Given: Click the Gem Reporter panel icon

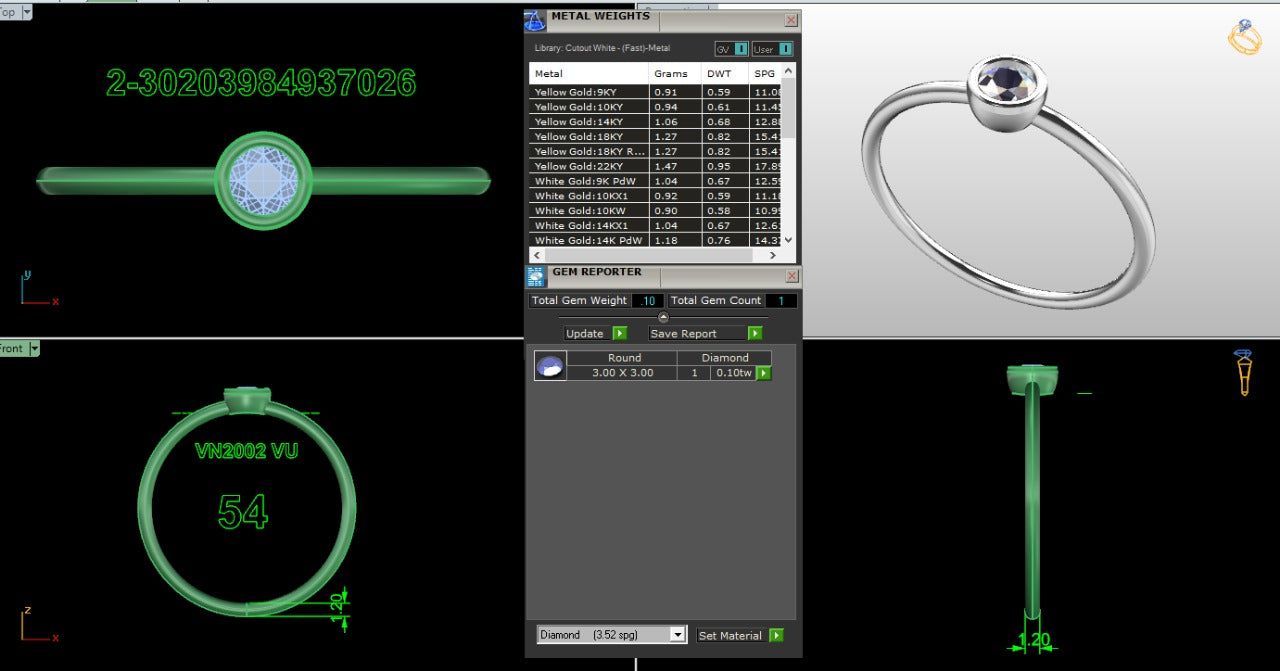Looking at the screenshot, I should click(x=535, y=277).
